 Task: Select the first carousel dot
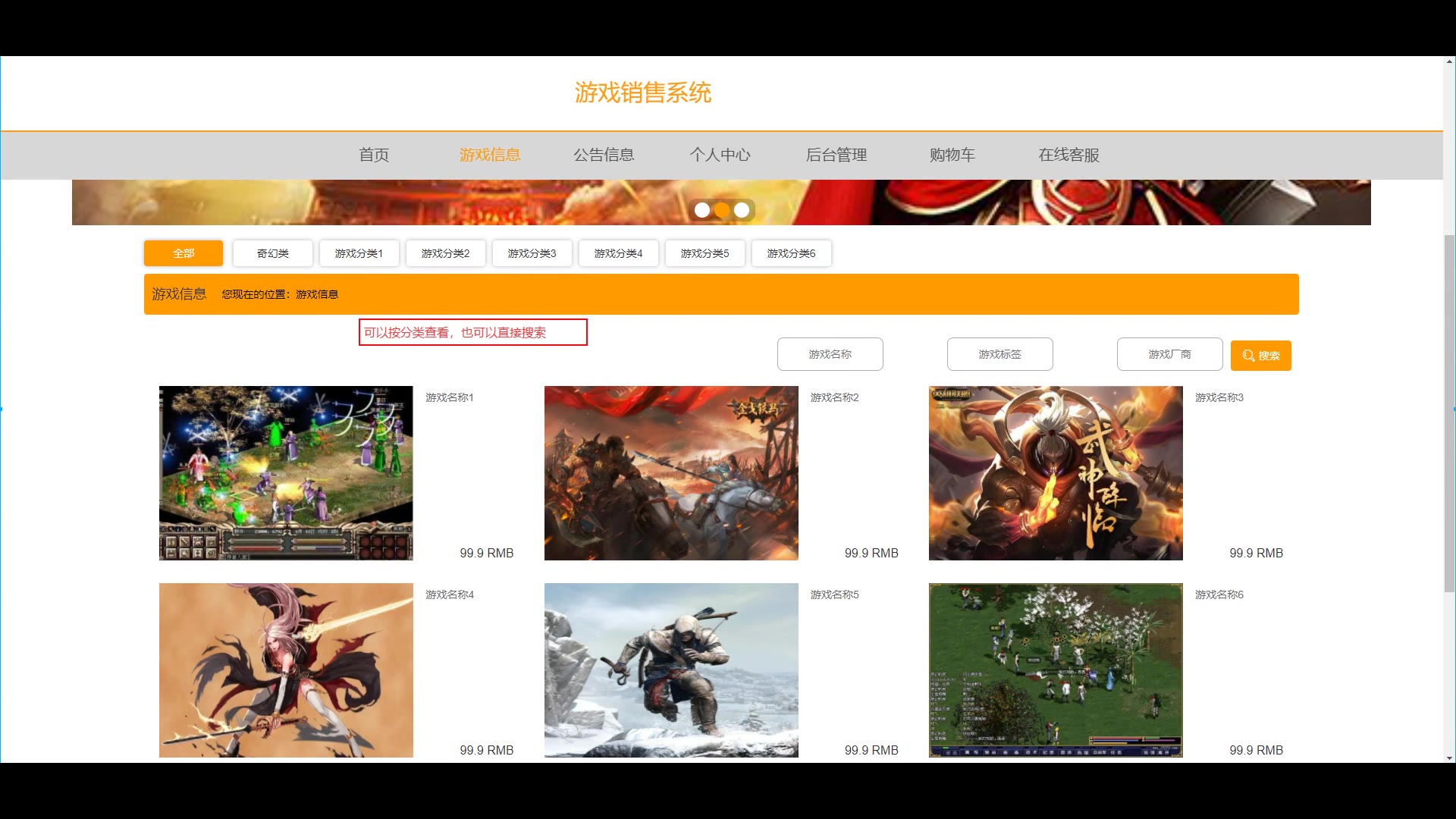702,210
